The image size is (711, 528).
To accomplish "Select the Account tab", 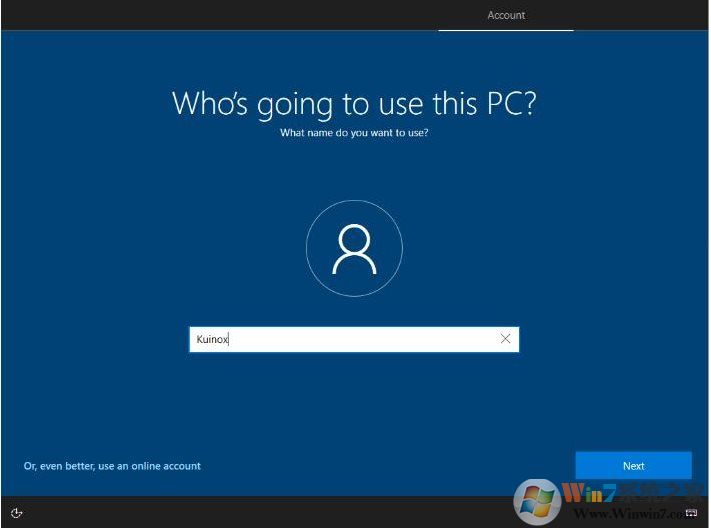I will point(506,15).
